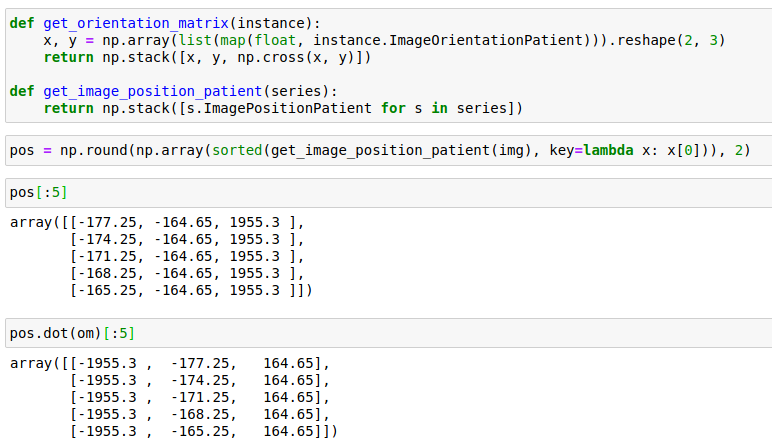Click the sorted keyword in pos cell
The width and height of the screenshot is (772, 447).
(237, 150)
